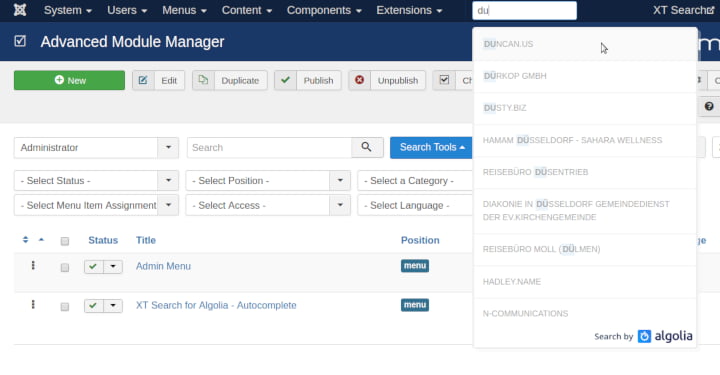Open the Select Language dropdown
Viewport: 720px width, 375px height.
click(415, 205)
